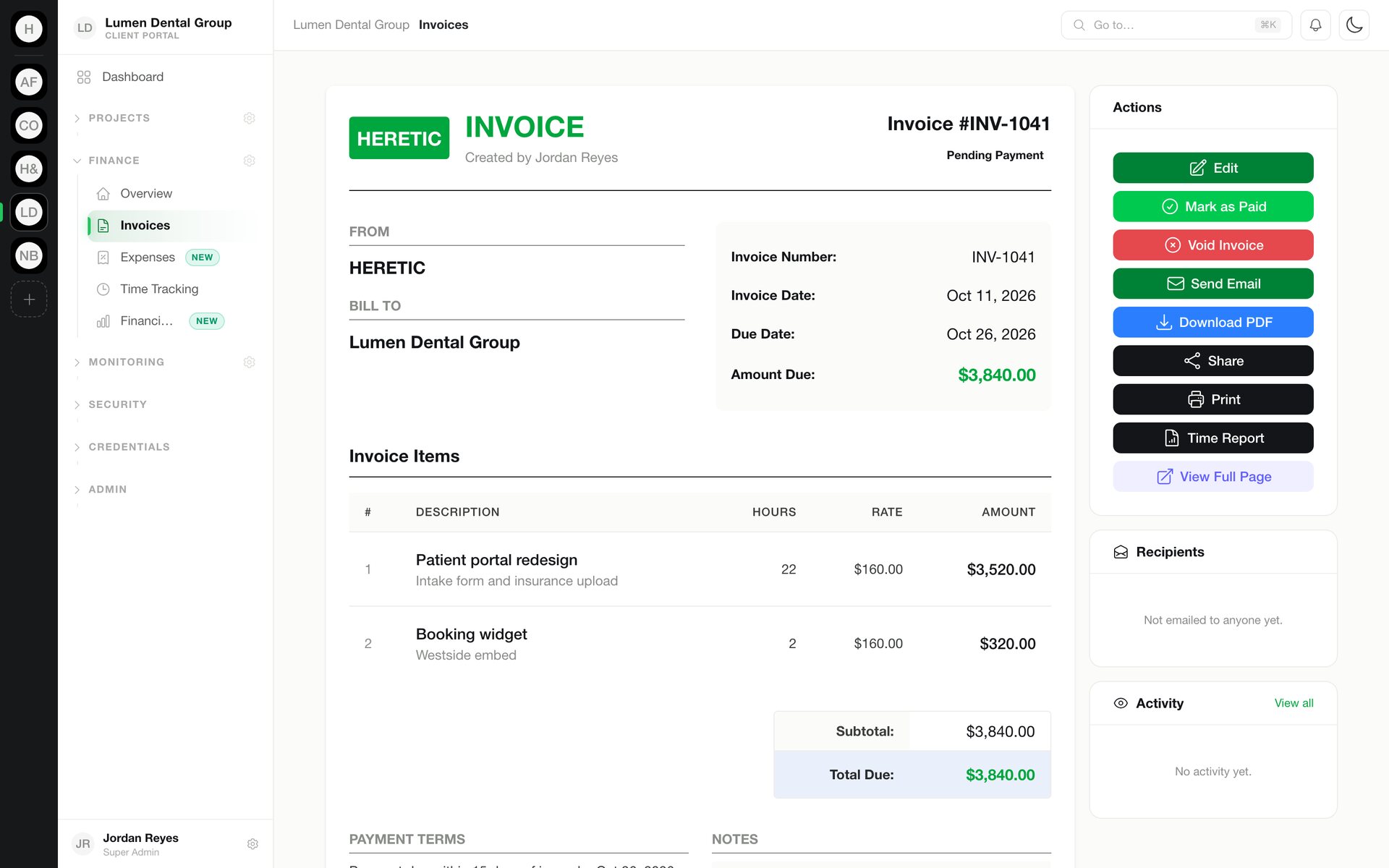
Task: Switch to the H& workspace
Action: coord(29,169)
